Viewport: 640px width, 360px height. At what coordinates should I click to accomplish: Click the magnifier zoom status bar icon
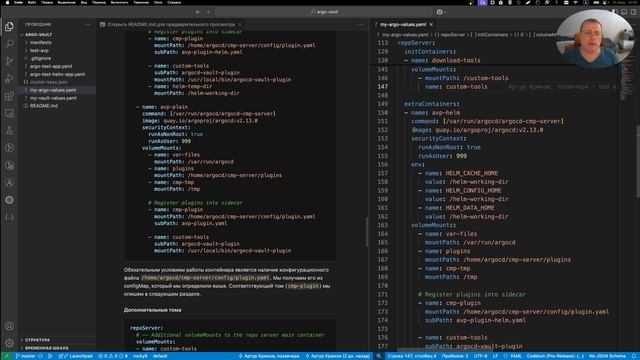pos(378,356)
